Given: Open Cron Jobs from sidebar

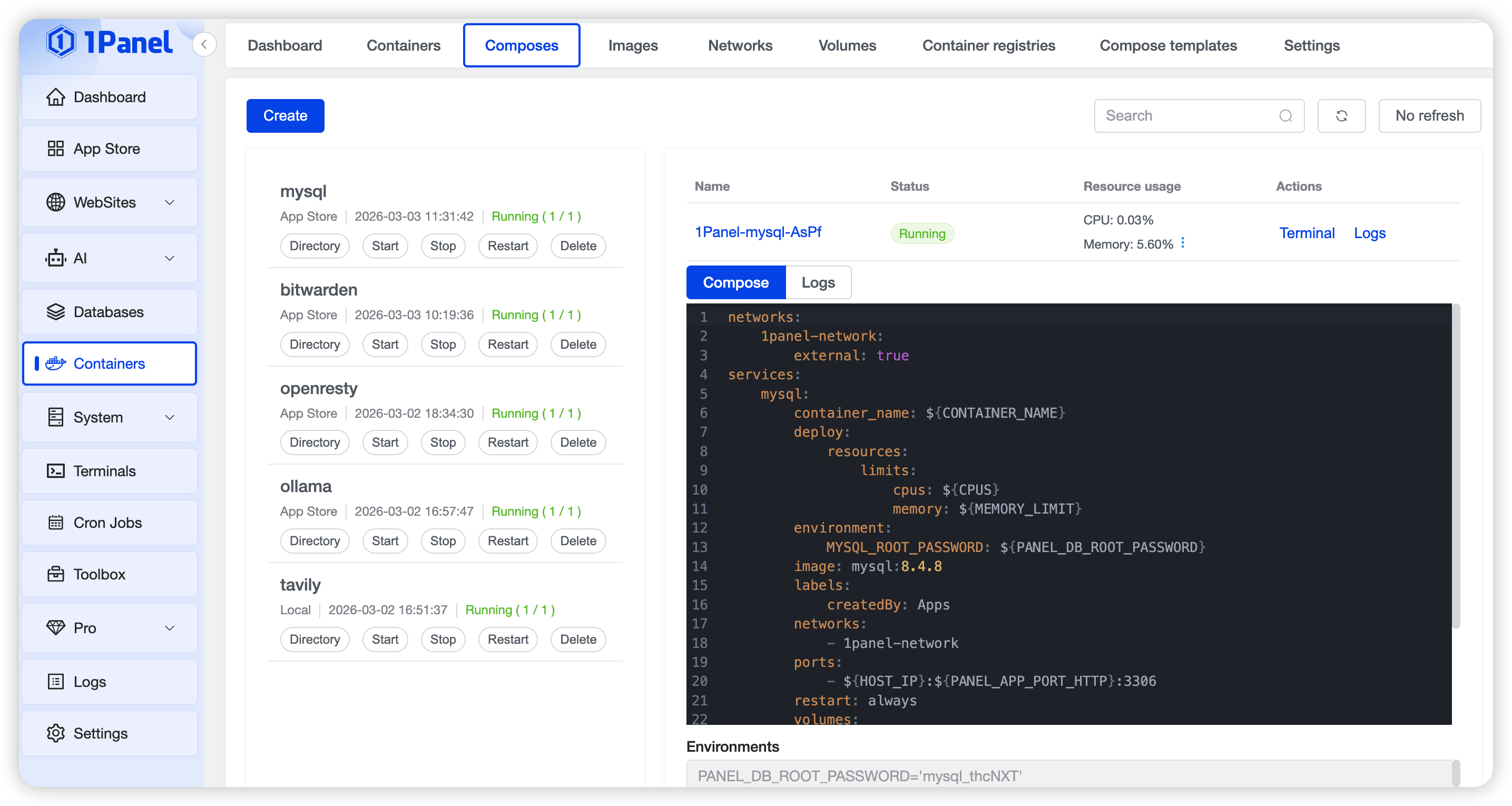Looking at the screenshot, I should click(109, 523).
